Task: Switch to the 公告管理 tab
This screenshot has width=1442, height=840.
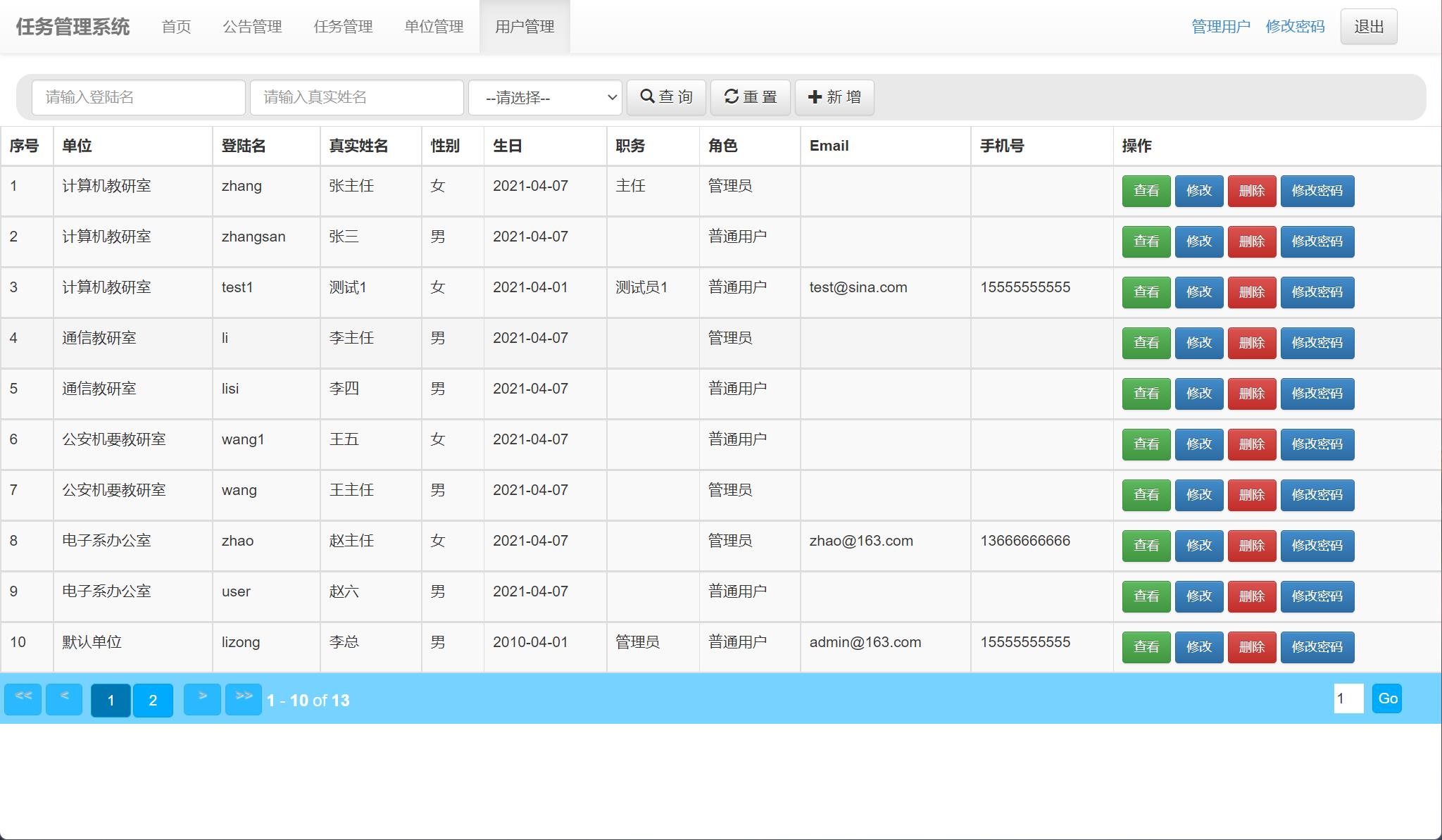Action: pos(253,27)
